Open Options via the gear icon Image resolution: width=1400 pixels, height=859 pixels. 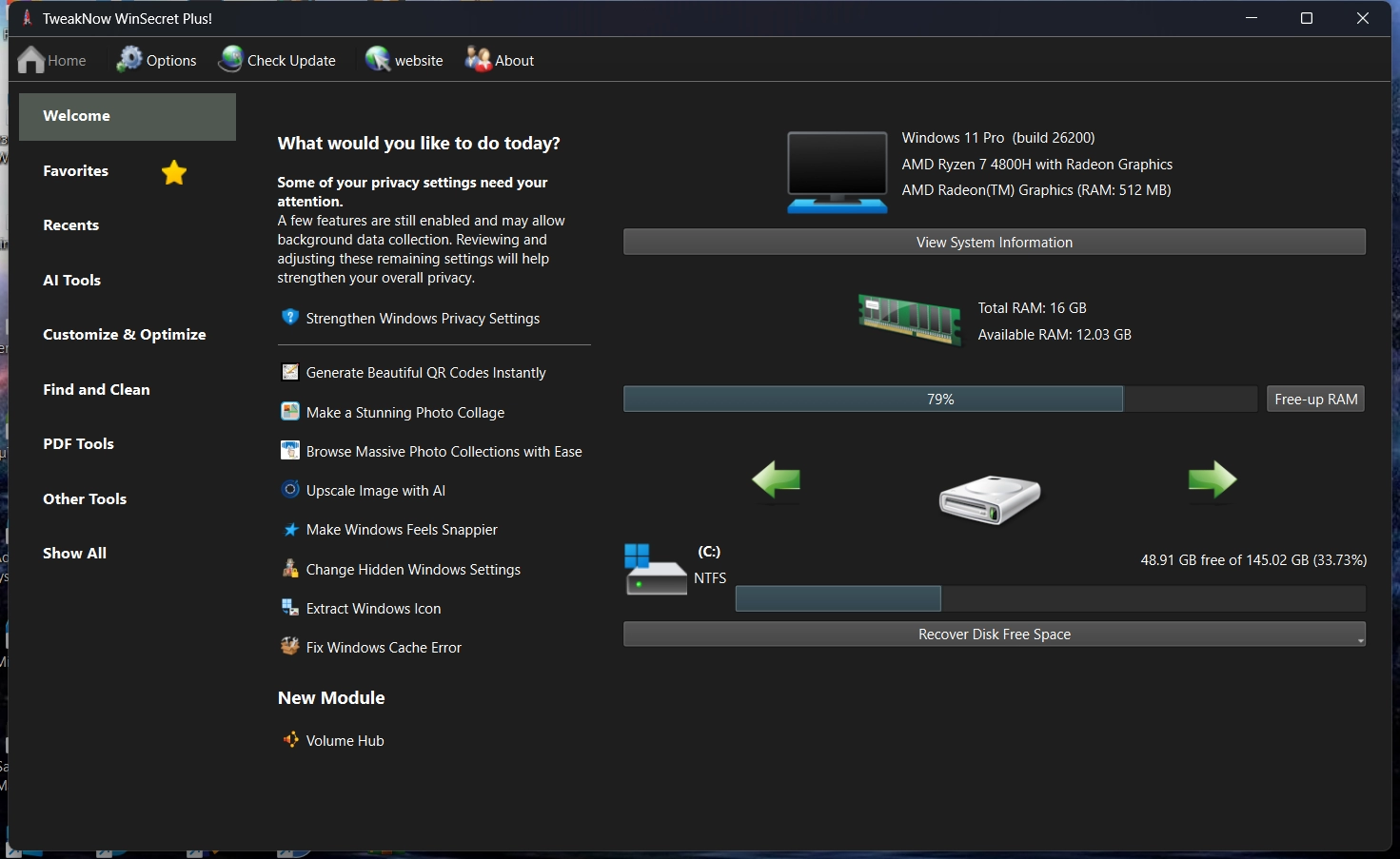coord(128,59)
